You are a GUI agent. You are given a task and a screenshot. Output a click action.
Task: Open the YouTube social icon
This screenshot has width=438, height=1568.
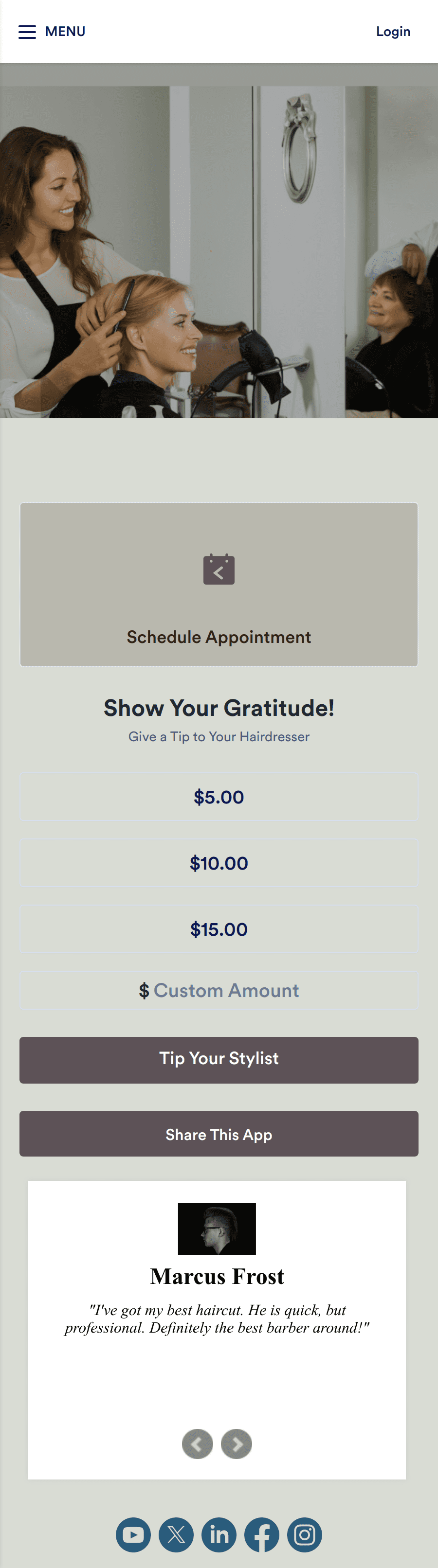(x=133, y=1534)
